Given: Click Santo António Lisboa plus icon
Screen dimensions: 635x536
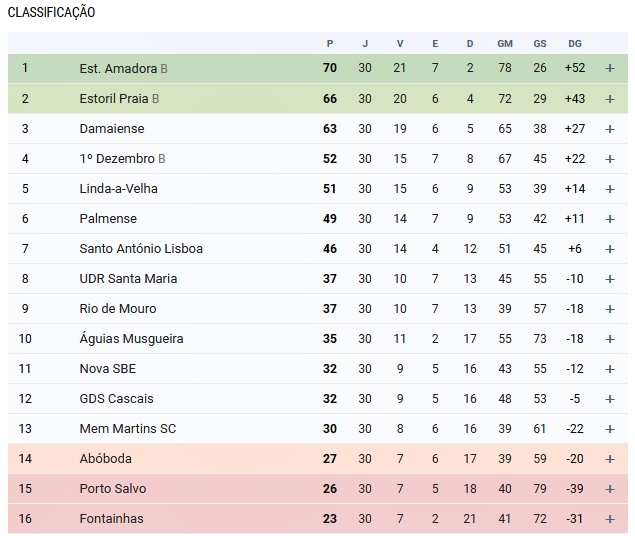Looking at the screenshot, I should (x=610, y=249).
